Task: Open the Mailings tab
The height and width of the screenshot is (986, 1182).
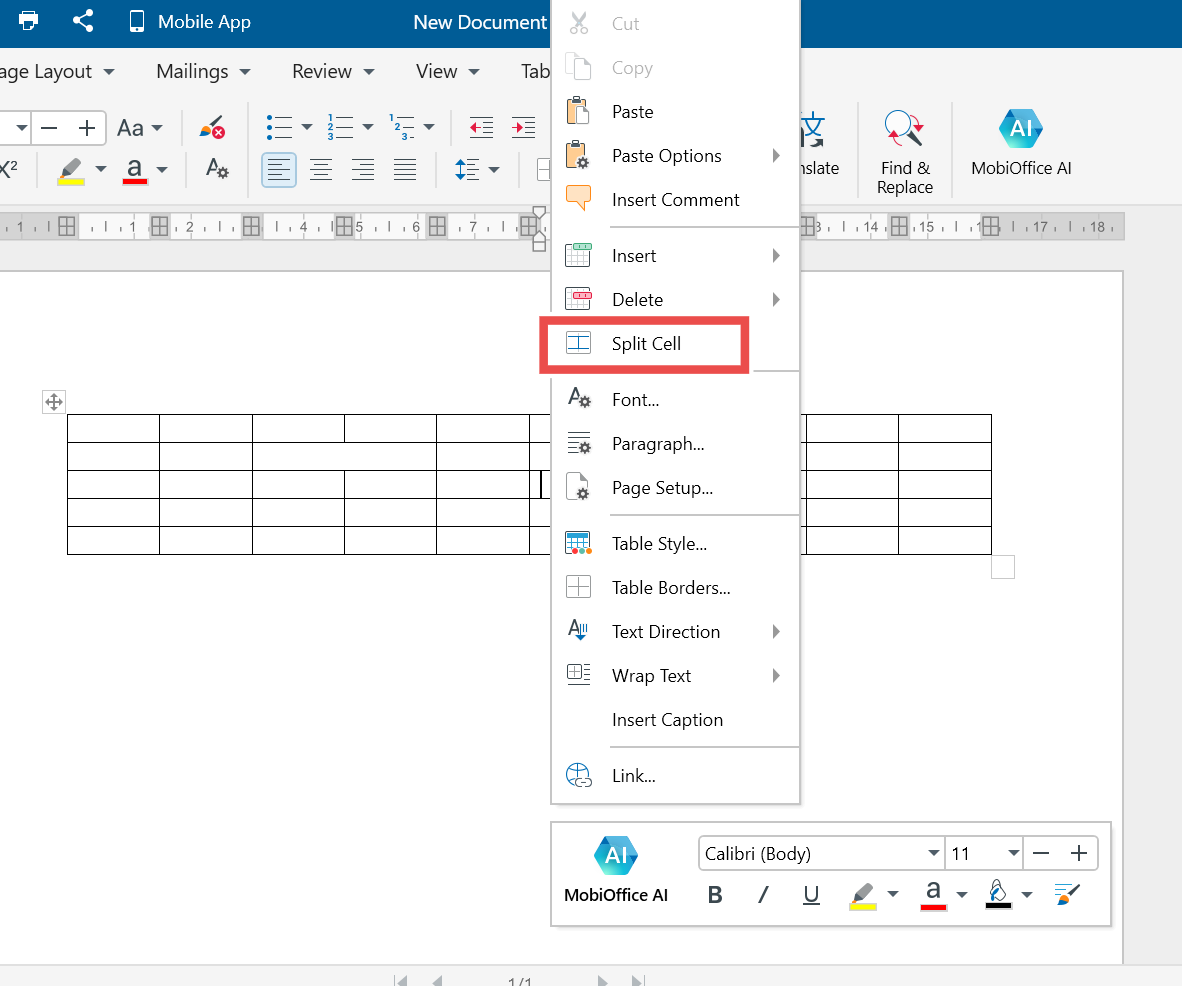Action: 203,72
